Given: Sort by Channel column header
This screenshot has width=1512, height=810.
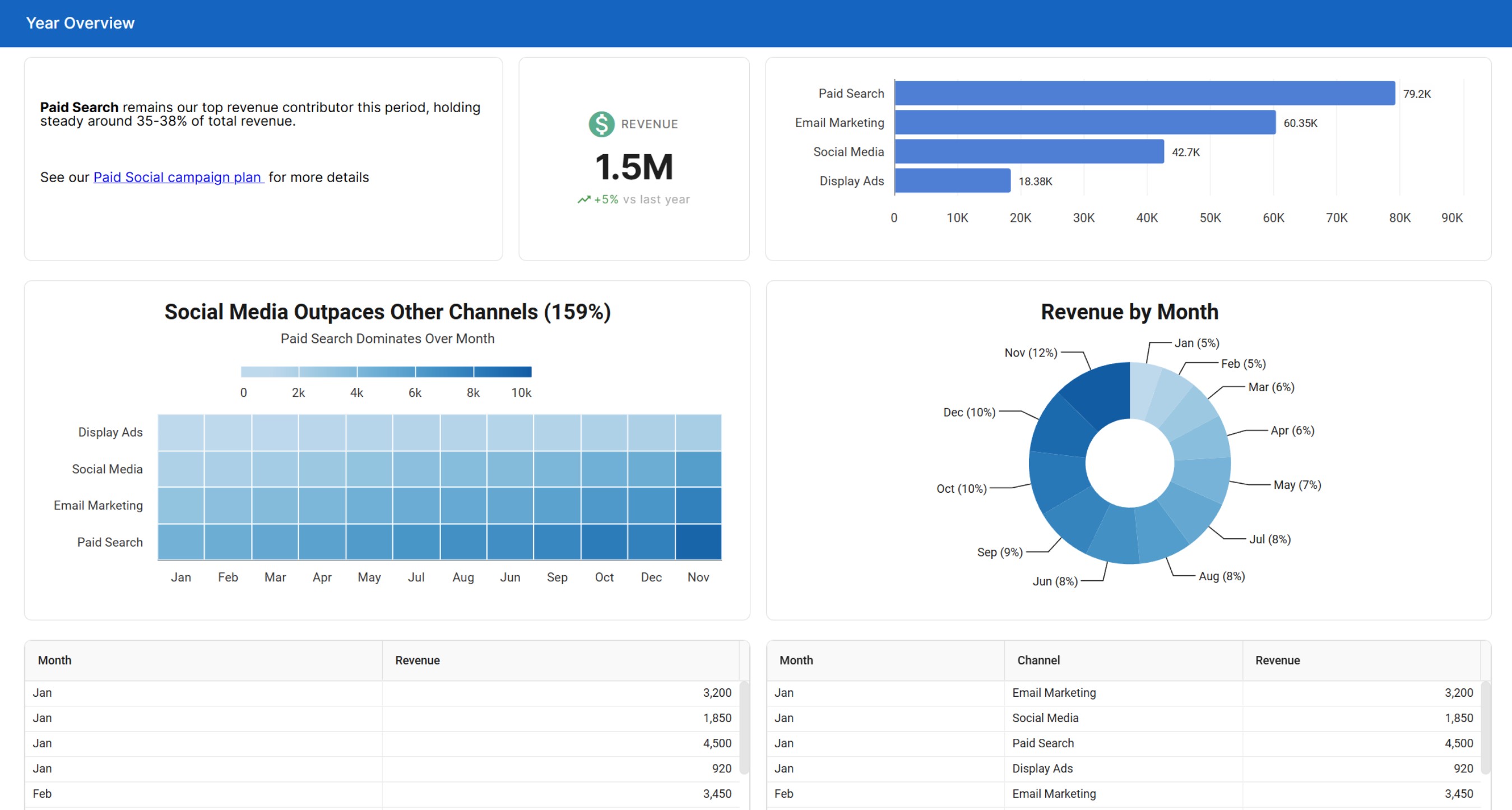Looking at the screenshot, I should pyautogui.click(x=1124, y=660).
